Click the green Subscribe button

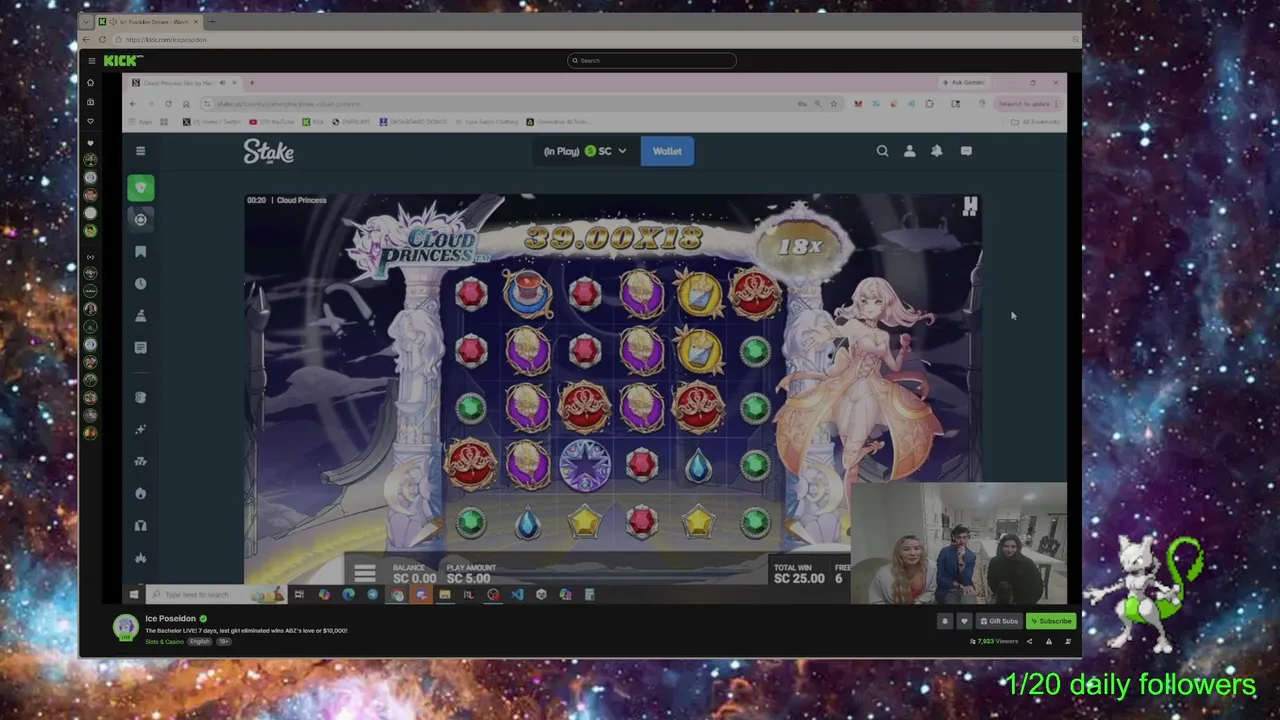click(x=1051, y=621)
